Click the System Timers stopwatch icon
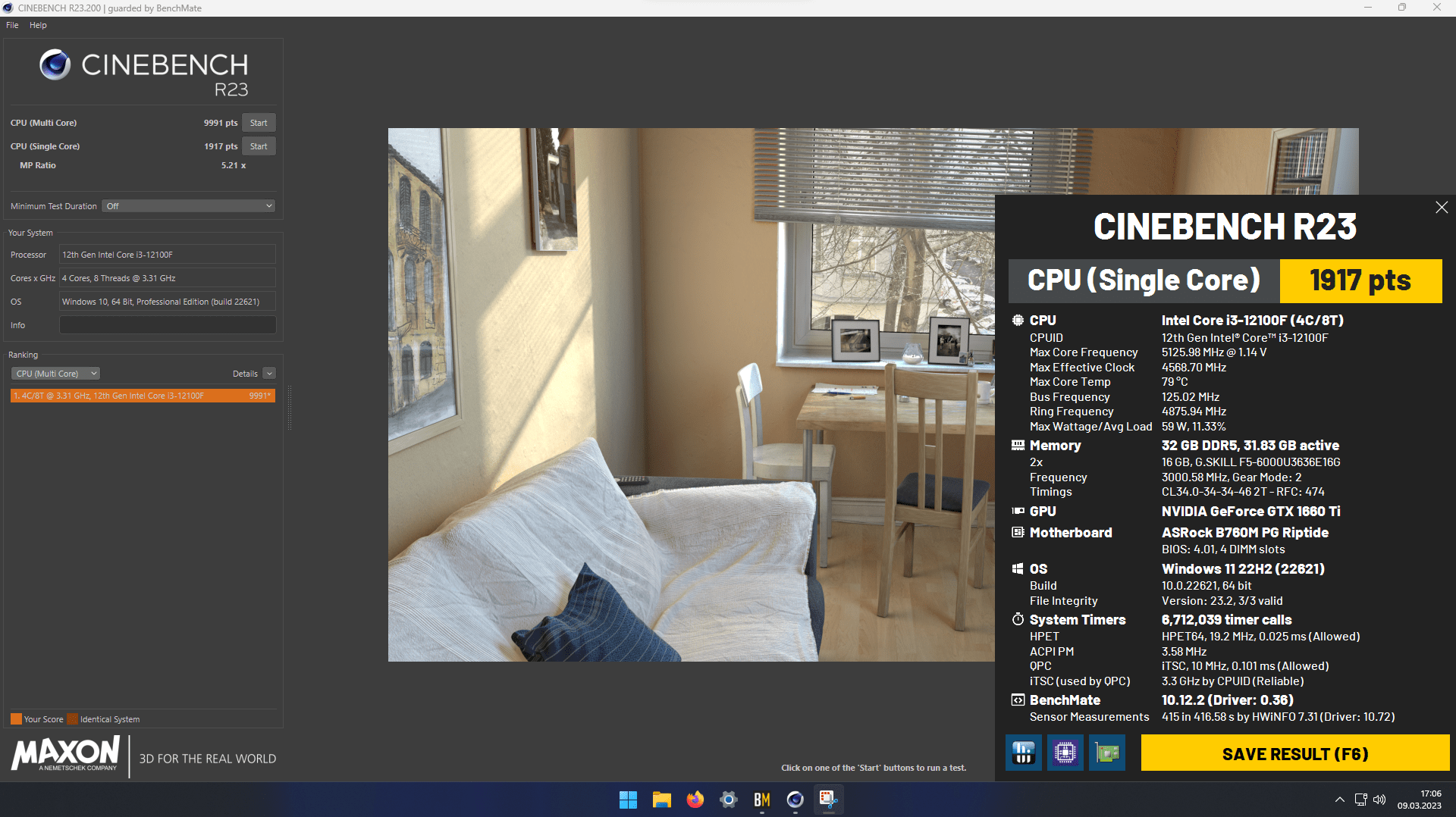1456x817 pixels. tap(1018, 620)
